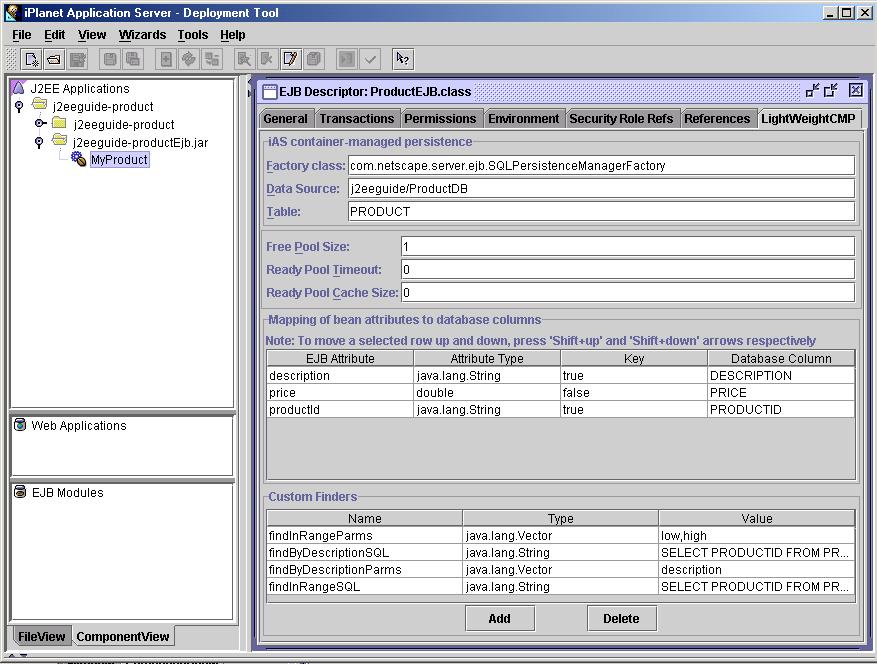The width and height of the screenshot is (877, 664).
Task: Open the View menu
Action: [x=92, y=35]
